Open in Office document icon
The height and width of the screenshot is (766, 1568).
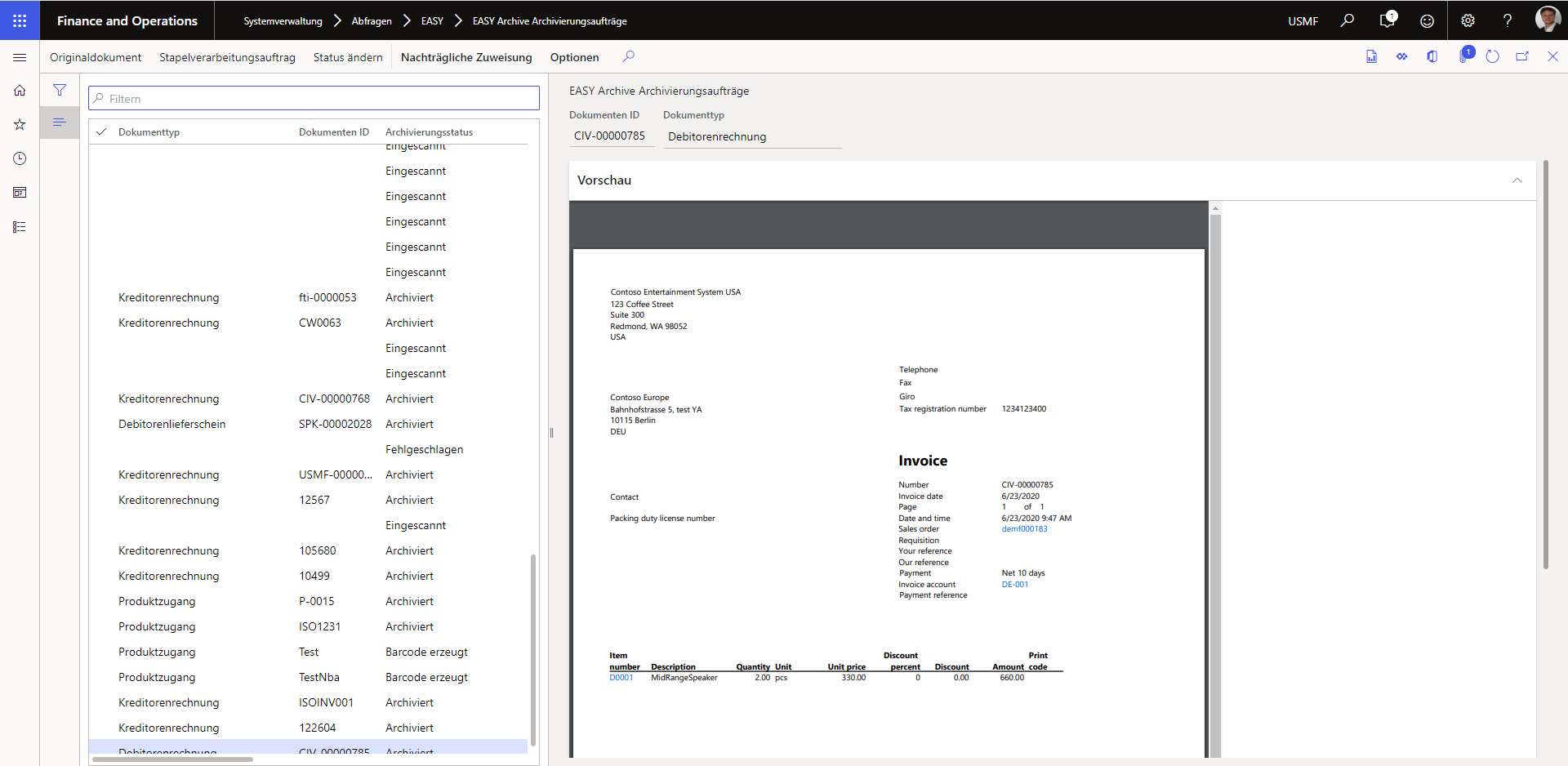click(1371, 56)
